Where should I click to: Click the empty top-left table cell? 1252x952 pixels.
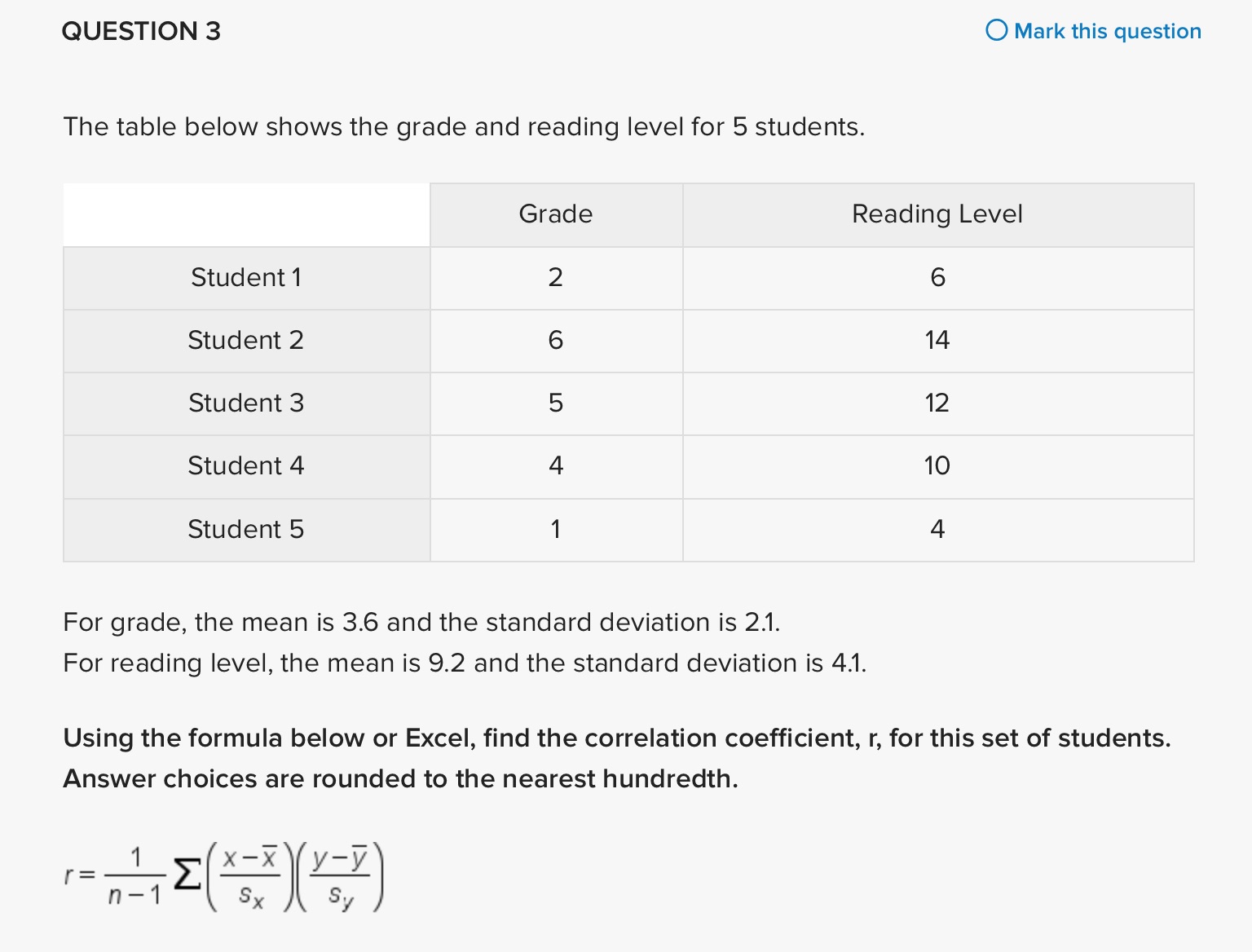click(x=245, y=214)
